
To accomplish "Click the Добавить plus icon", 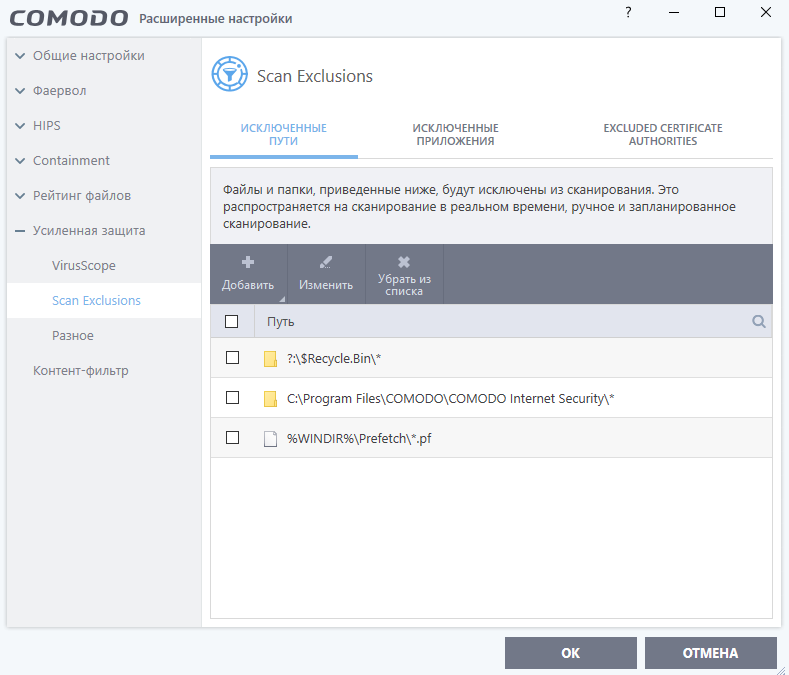I will pos(248,263).
